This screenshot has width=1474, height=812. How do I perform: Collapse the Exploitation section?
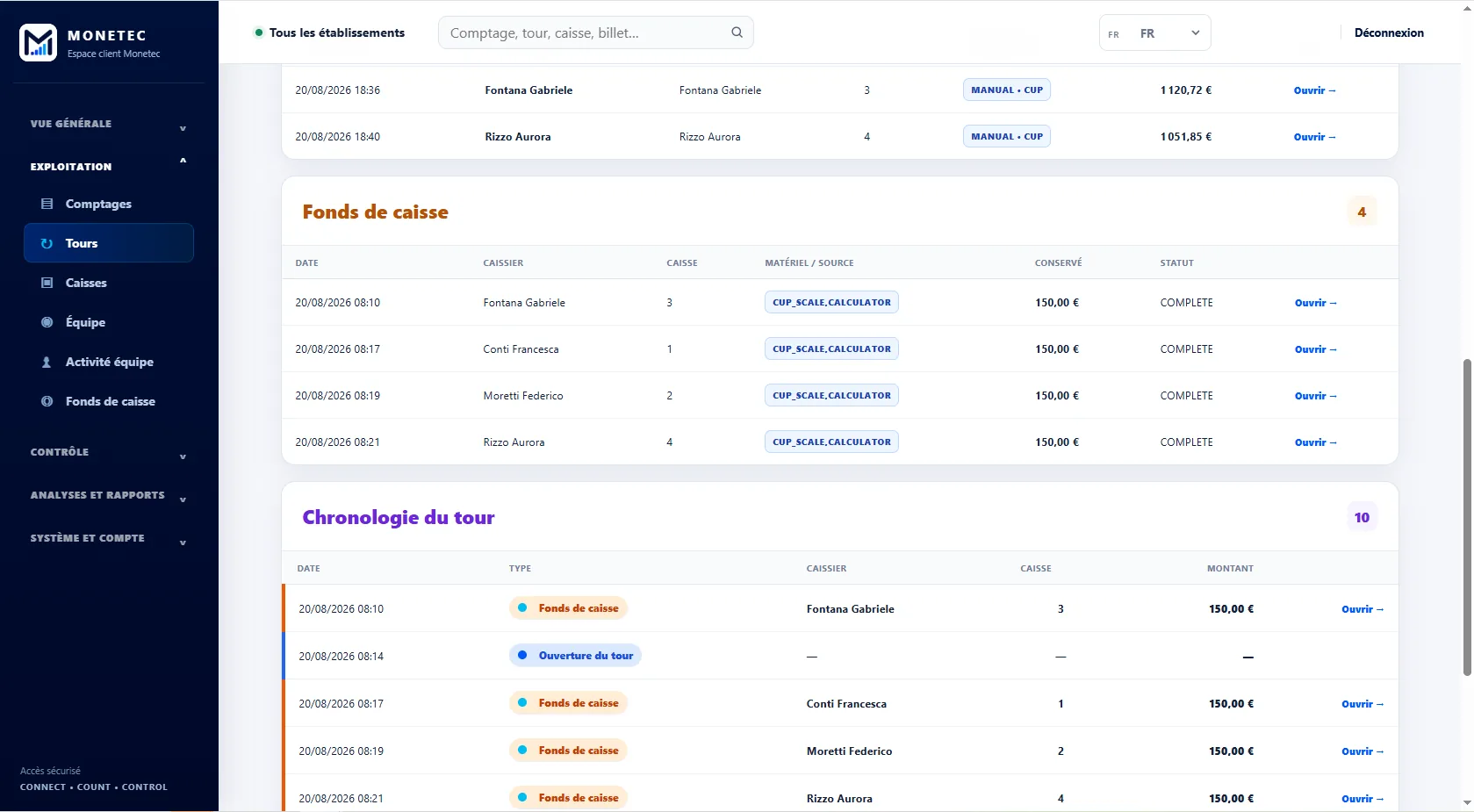(x=109, y=167)
